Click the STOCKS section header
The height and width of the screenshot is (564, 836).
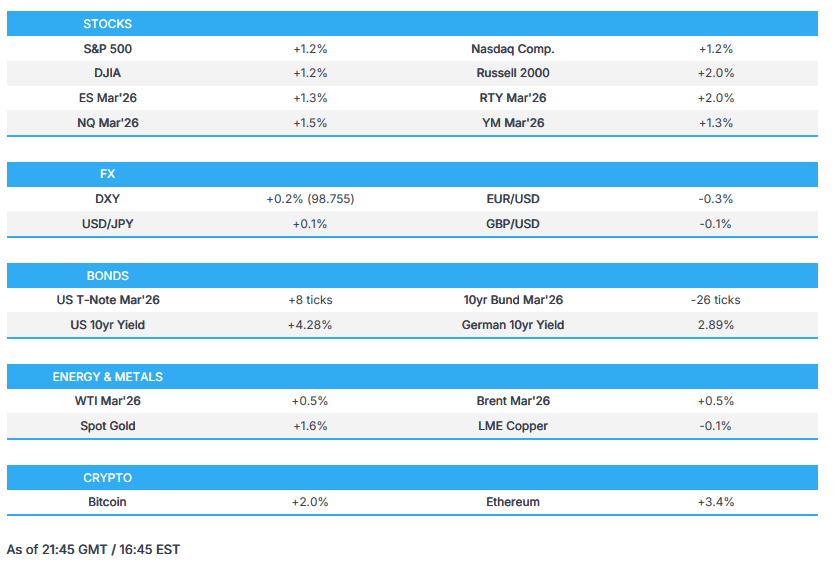coord(107,23)
